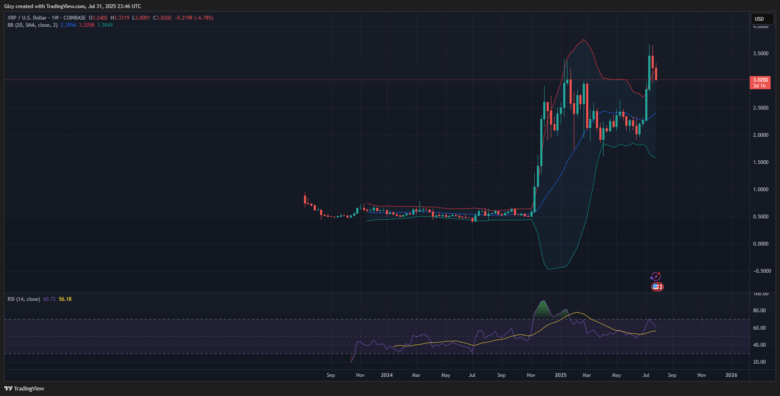Click the TradingView logo in the bottom corner
780x396 pixels.
tap(17, 389)
